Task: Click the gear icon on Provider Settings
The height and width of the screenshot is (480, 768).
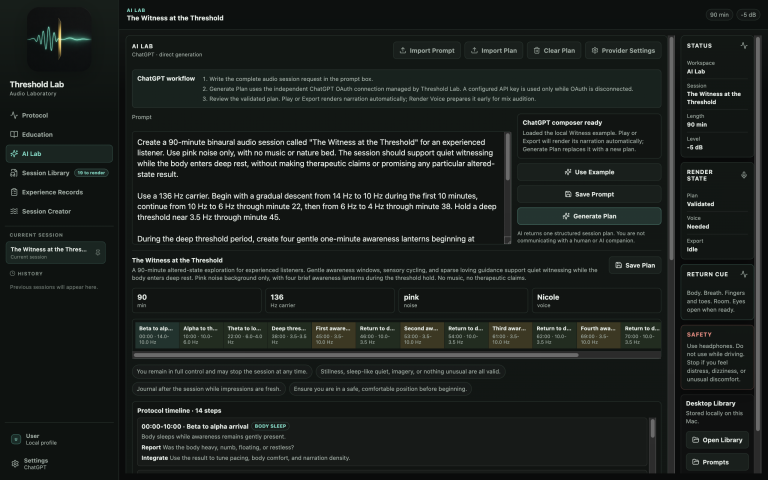Action: 595,50
